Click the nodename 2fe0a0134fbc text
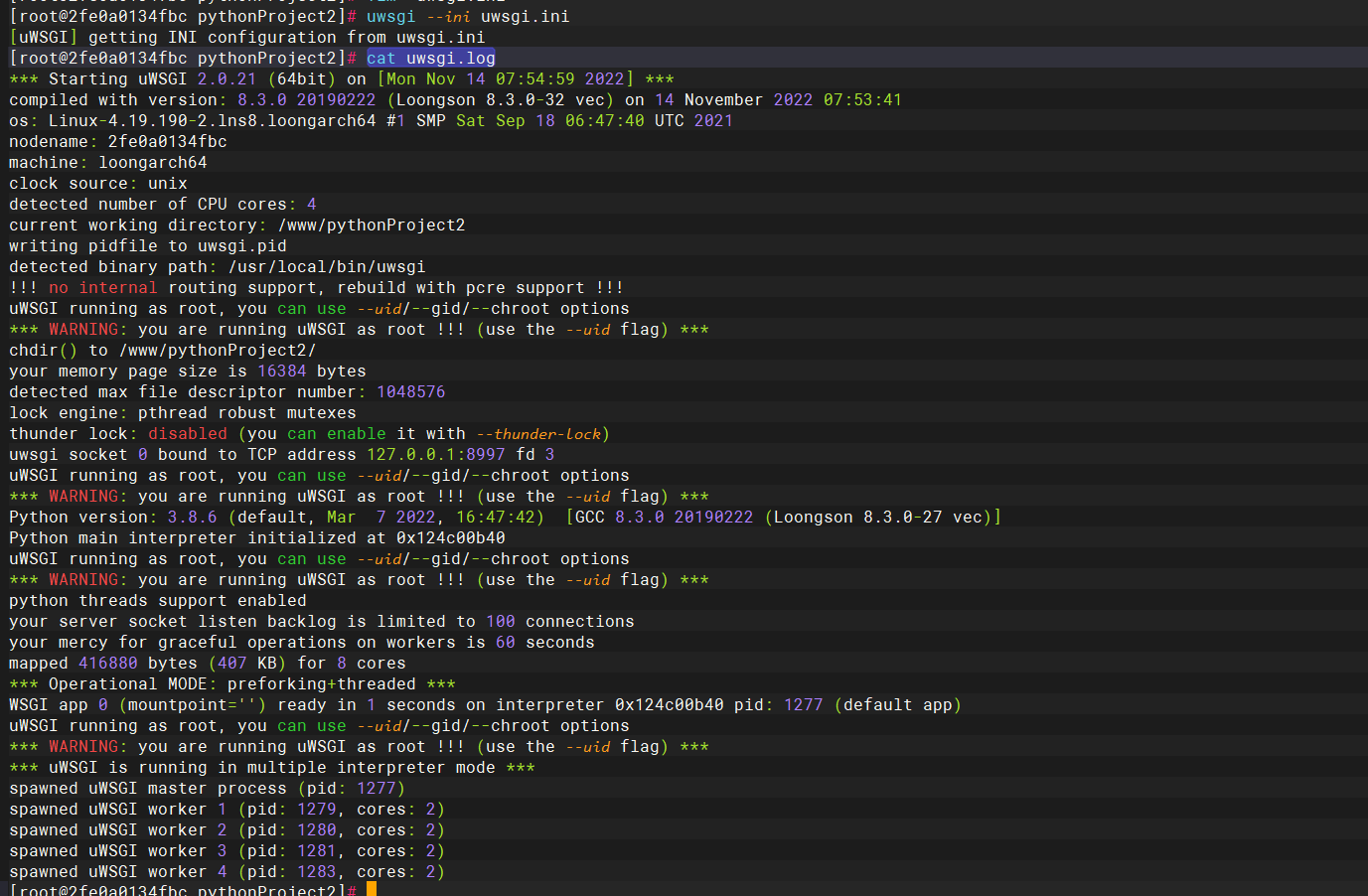This screenshot has height=896, width=1368. tap(168, 141)
